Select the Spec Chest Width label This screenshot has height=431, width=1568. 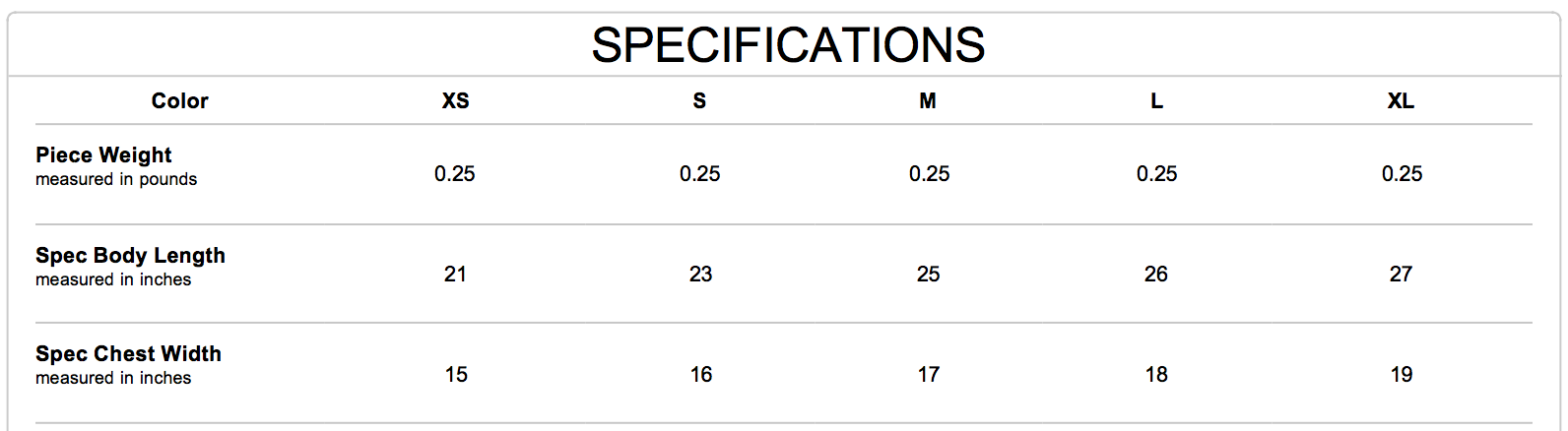[x=128, y=354]
